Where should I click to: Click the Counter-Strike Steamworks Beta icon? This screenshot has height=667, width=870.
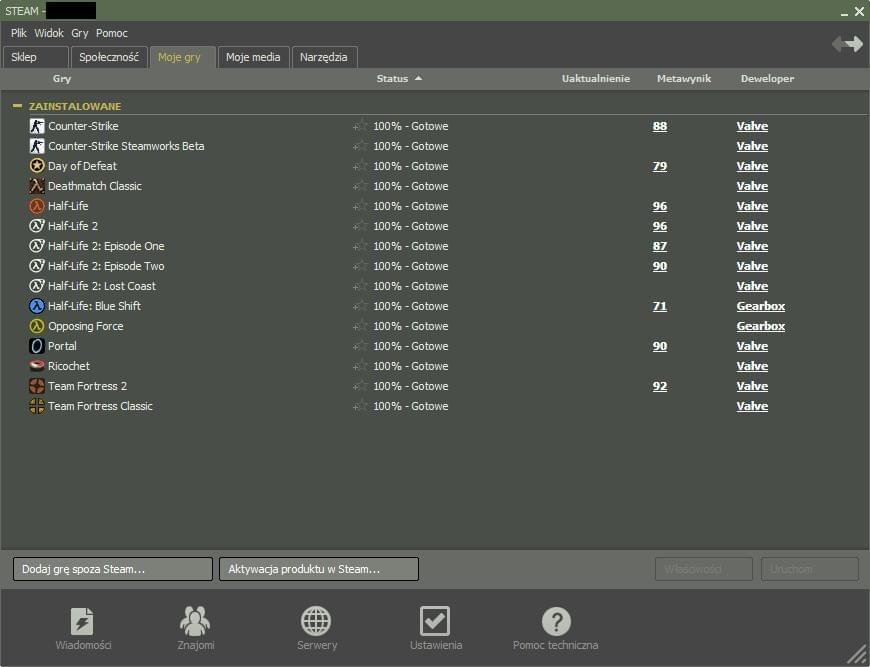point(37,146)
